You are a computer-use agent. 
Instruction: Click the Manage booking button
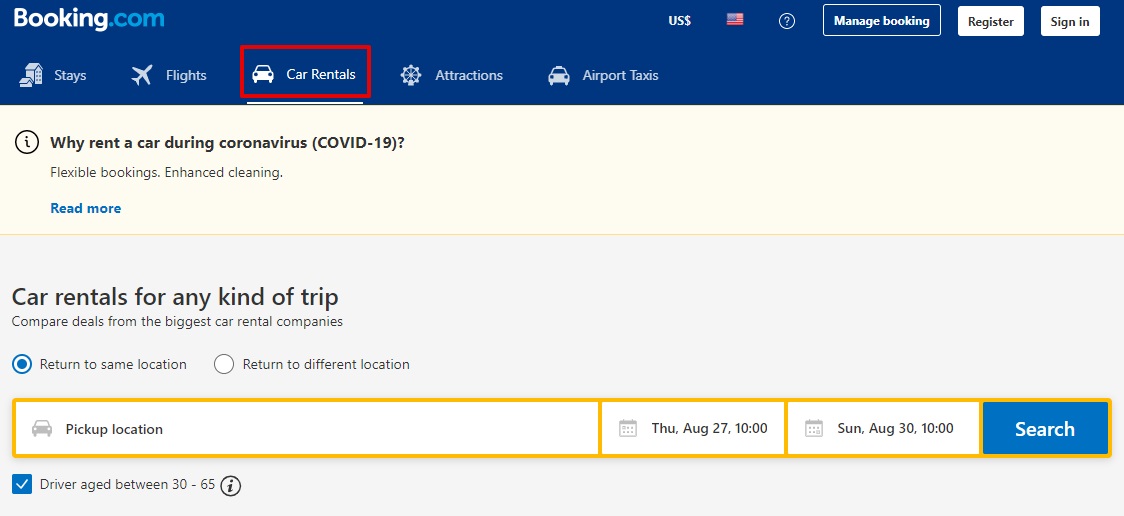tap(882, 21)
